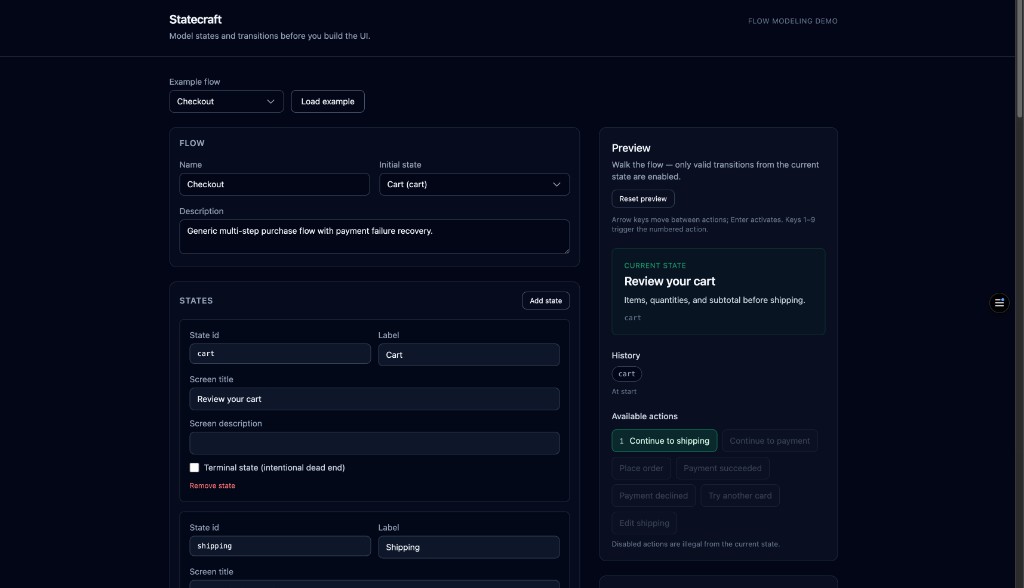The width and height of the screenshot is (1024, 588).
Task: Click the Review your cart preview heading
Action: point(669,282)
